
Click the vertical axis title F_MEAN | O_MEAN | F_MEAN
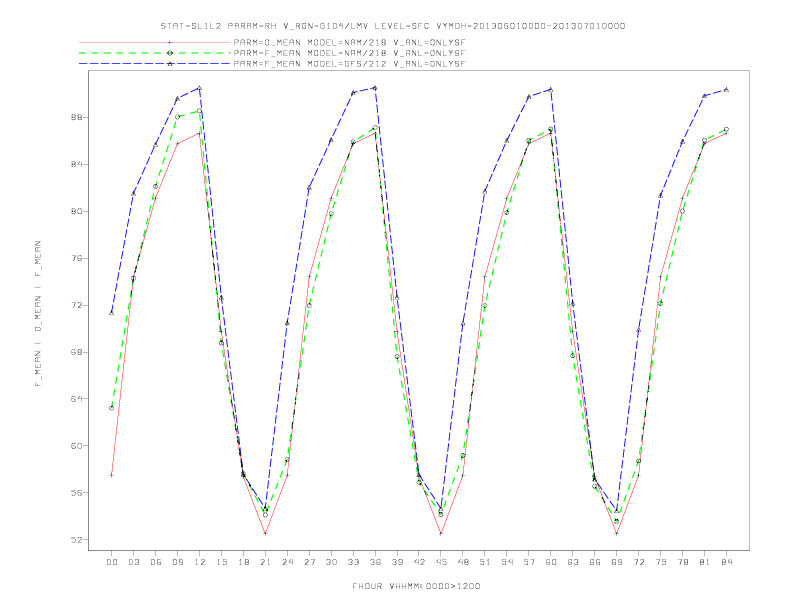(38, 314)
